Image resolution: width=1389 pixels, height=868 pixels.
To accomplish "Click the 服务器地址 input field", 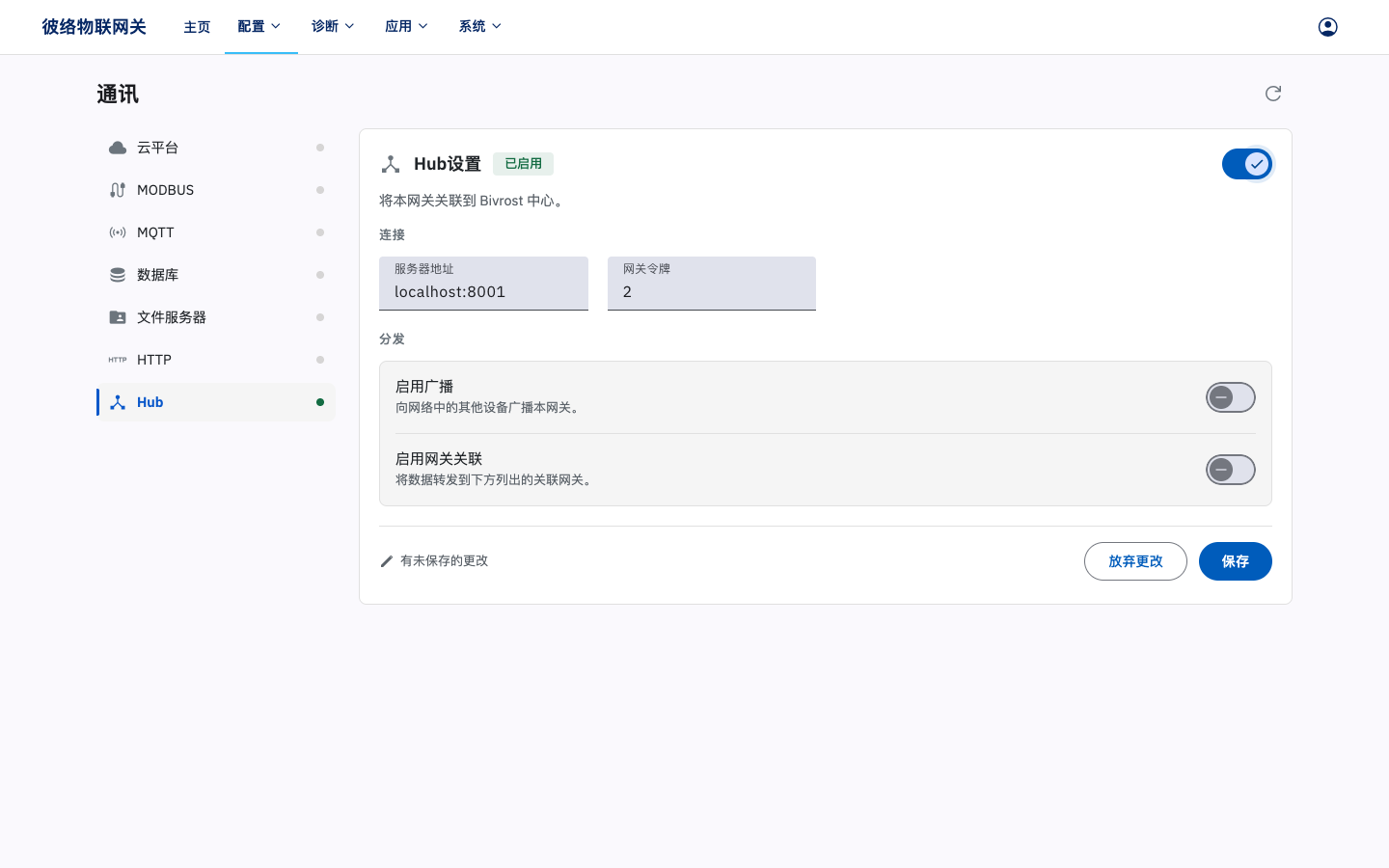I will [x=483, y=284].
